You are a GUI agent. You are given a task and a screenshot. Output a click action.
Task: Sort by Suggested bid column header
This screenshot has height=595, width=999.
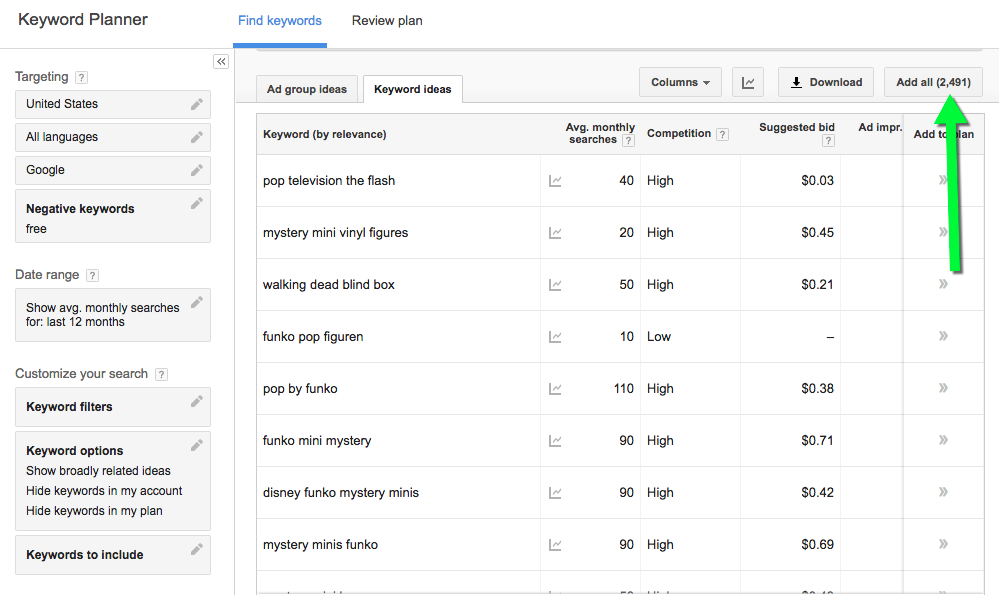point(796,127)
